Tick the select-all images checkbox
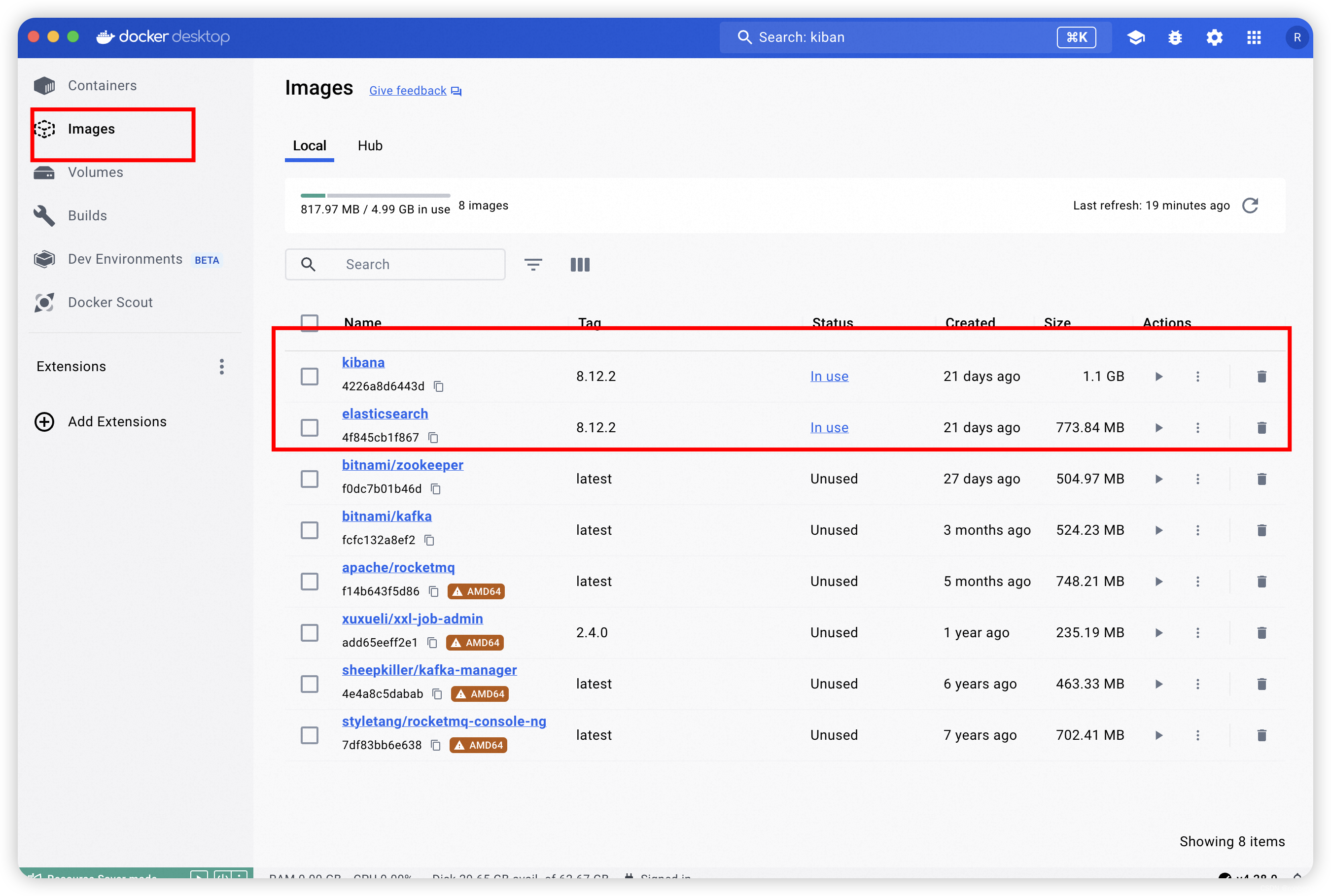Screen dimensions: 1331x896 (x=309, y=323)
